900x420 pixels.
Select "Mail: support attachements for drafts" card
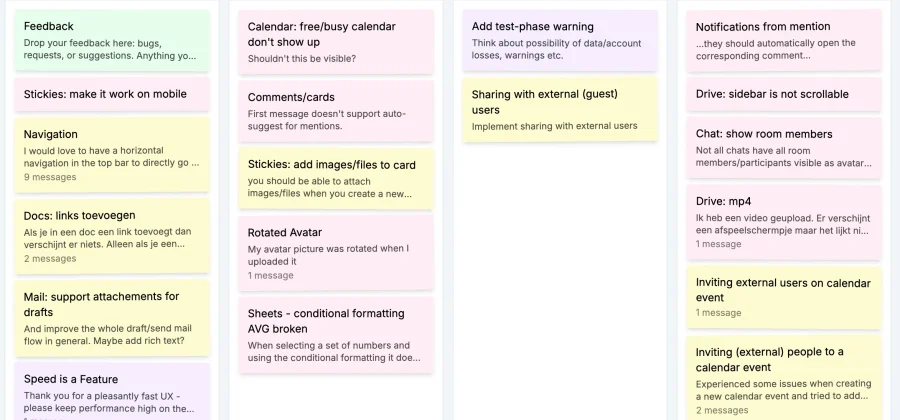pyautogui.click(x=112, y=316)
